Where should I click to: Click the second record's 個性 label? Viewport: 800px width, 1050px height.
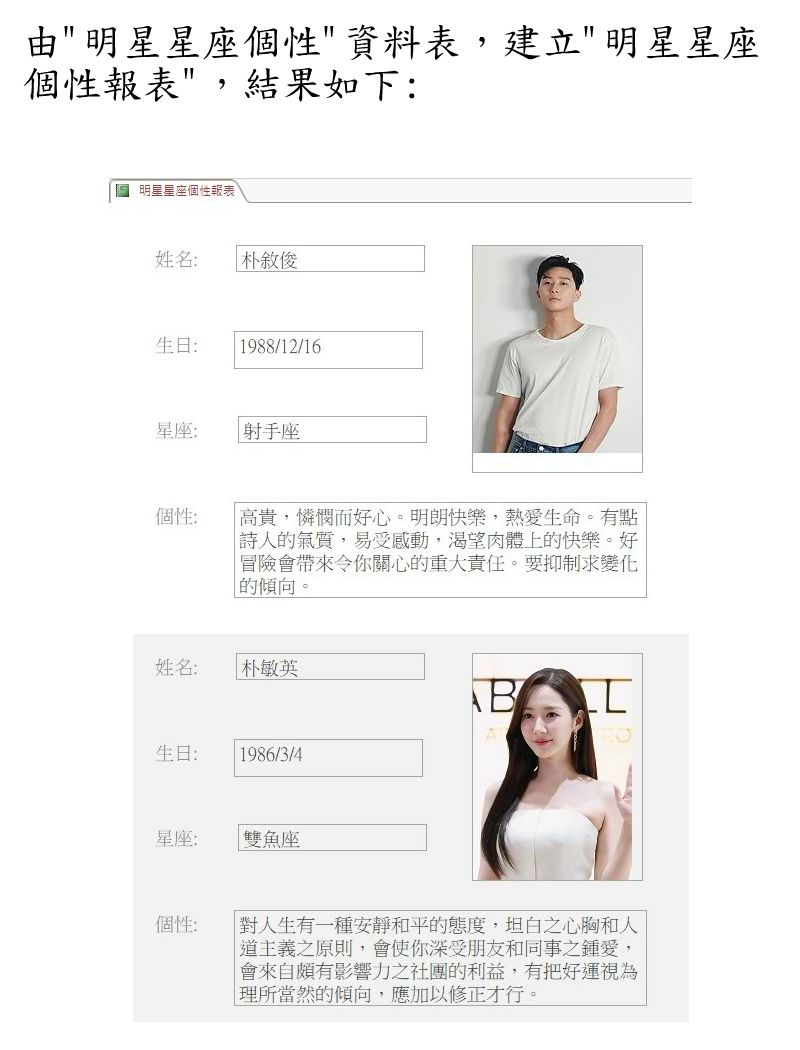coord(176,925)
